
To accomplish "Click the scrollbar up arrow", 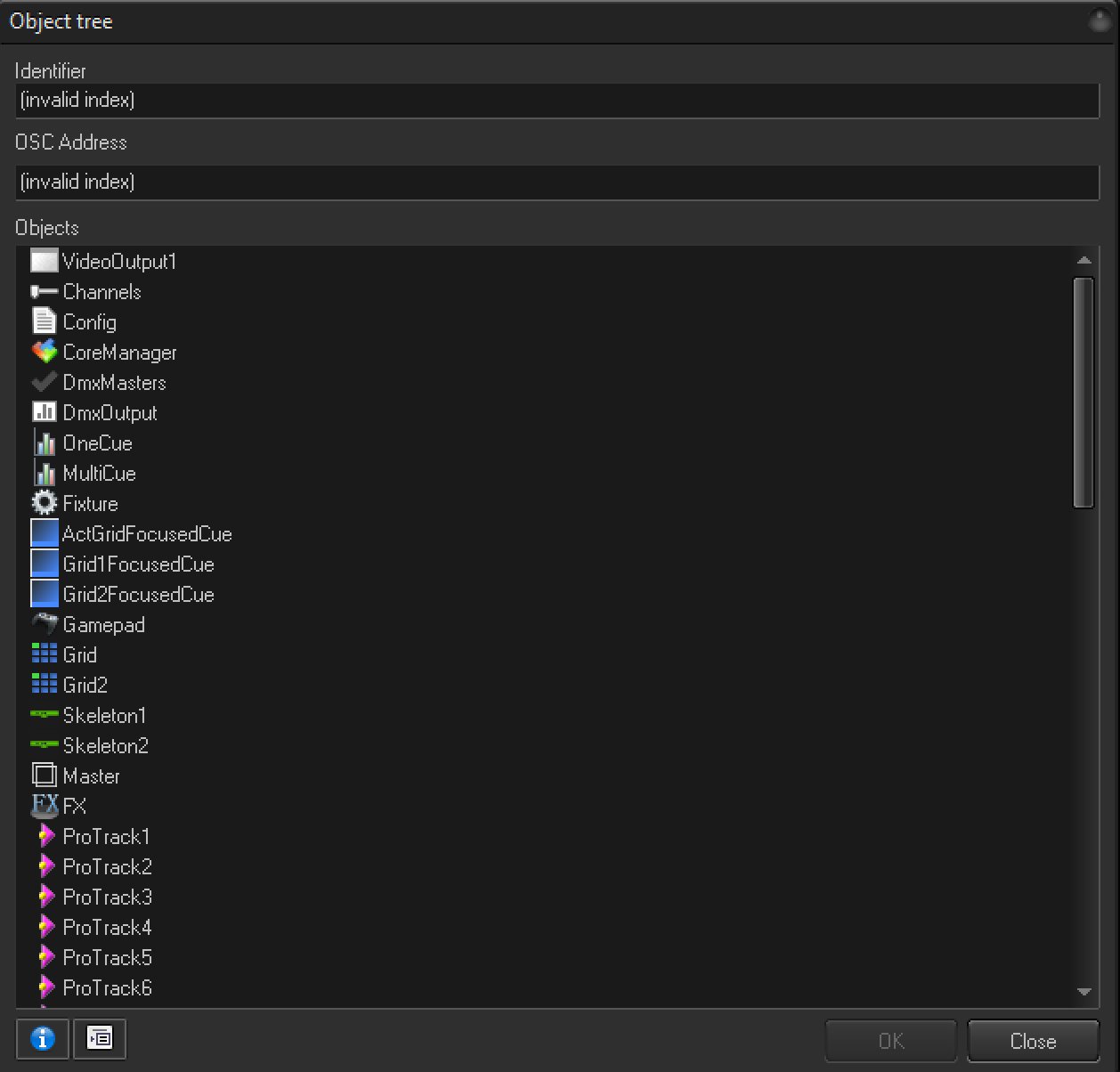I will [x=1083, y=260].
